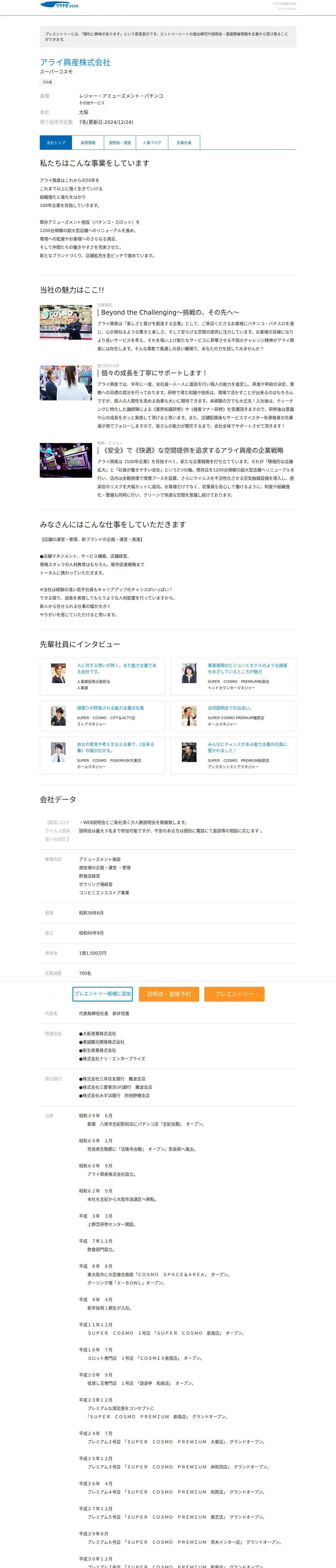336x1568 pixels.
Task: Click the 人事課採用企画担当 employee photo
Action: (59, 673)
